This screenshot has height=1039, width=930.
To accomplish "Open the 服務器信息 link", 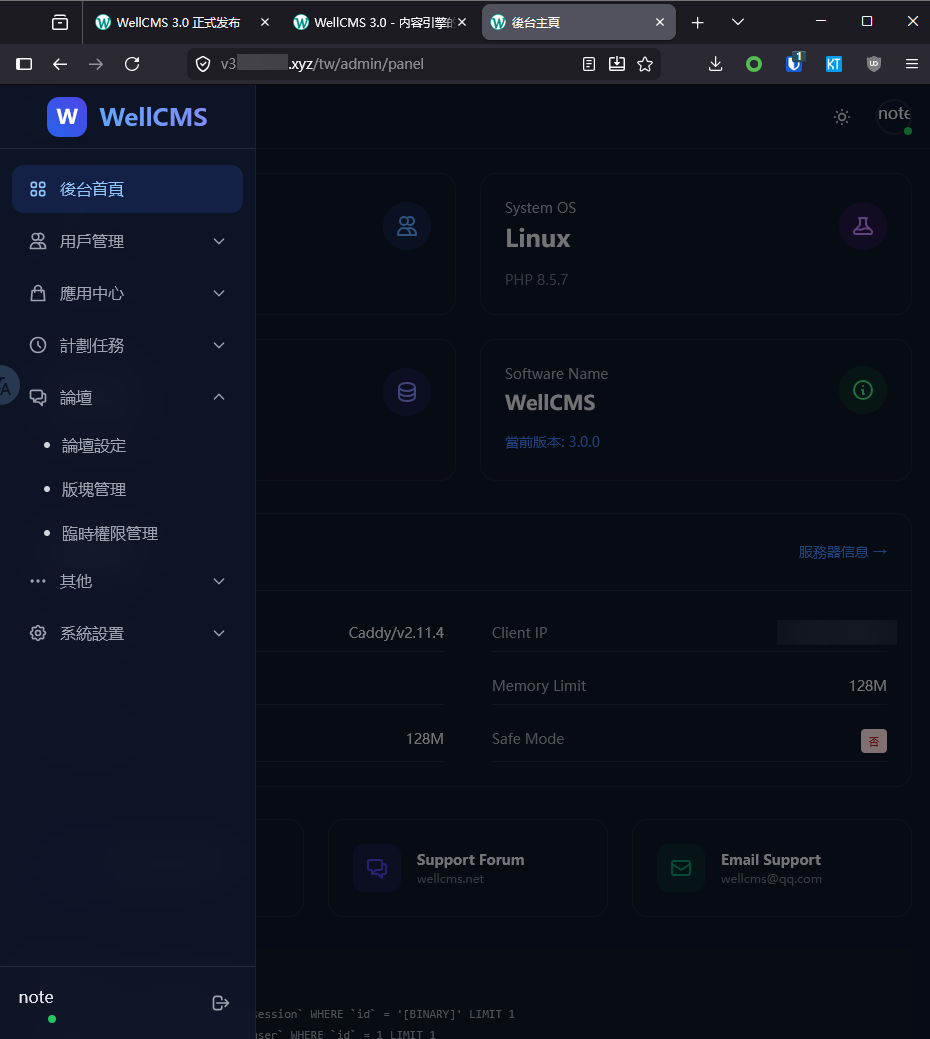I will pyautogui.click(x=843, y=552).
